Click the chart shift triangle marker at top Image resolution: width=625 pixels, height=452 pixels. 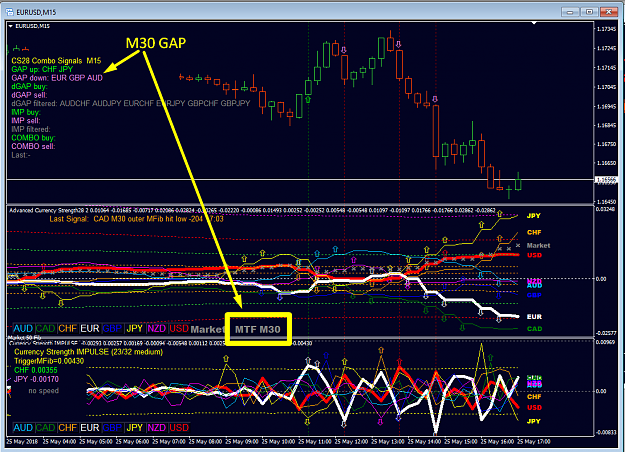(534, 23)
